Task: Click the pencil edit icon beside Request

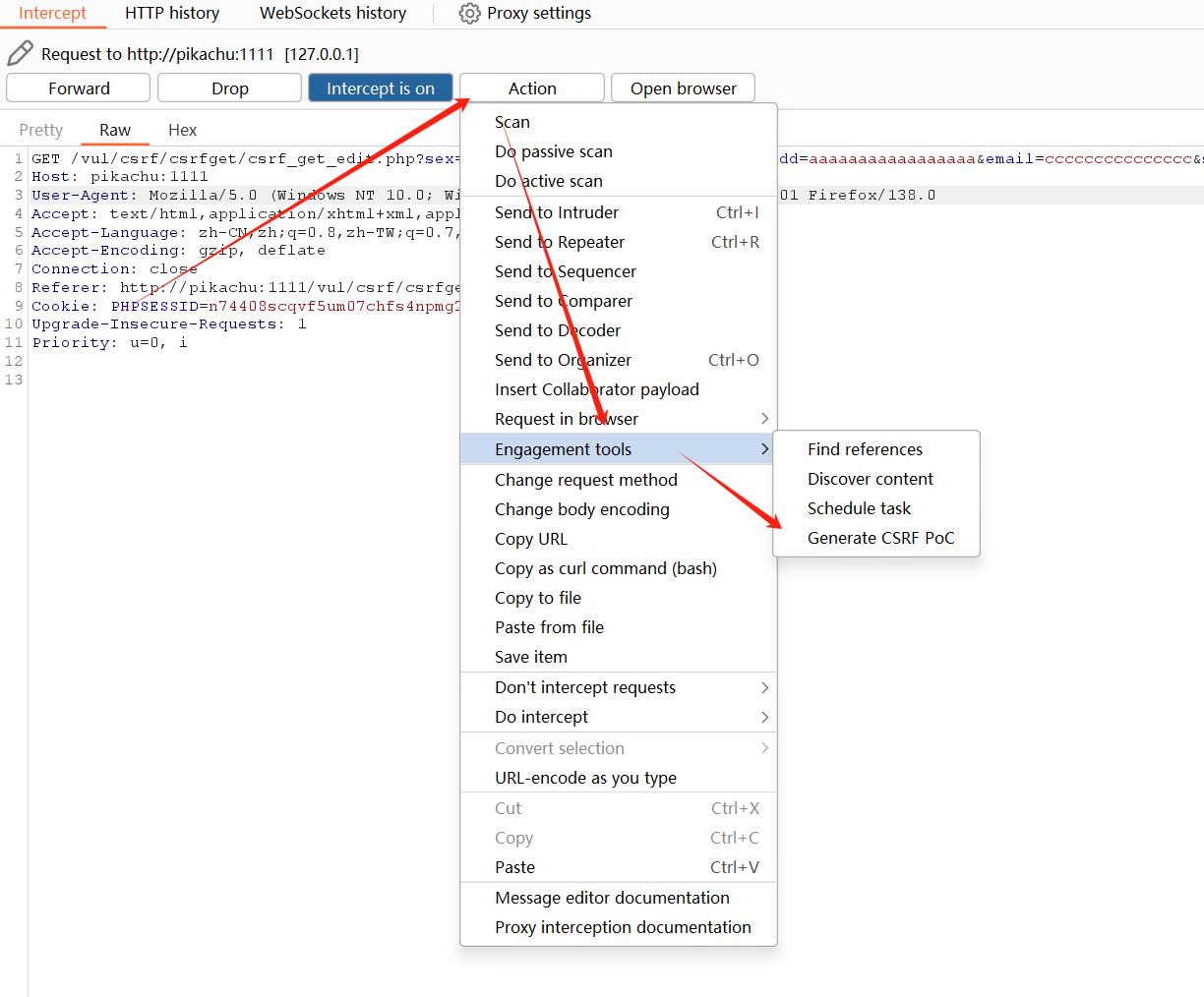Action: pos(20,53)
